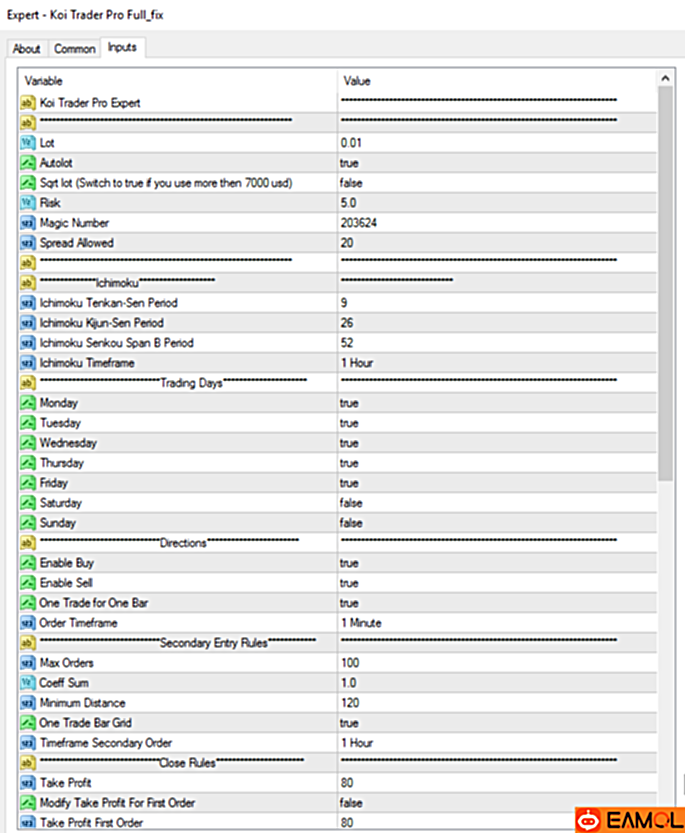Click the Enable Buy boolean icon
The width and height of the screenshot is (685, 833).
[28, 563]
